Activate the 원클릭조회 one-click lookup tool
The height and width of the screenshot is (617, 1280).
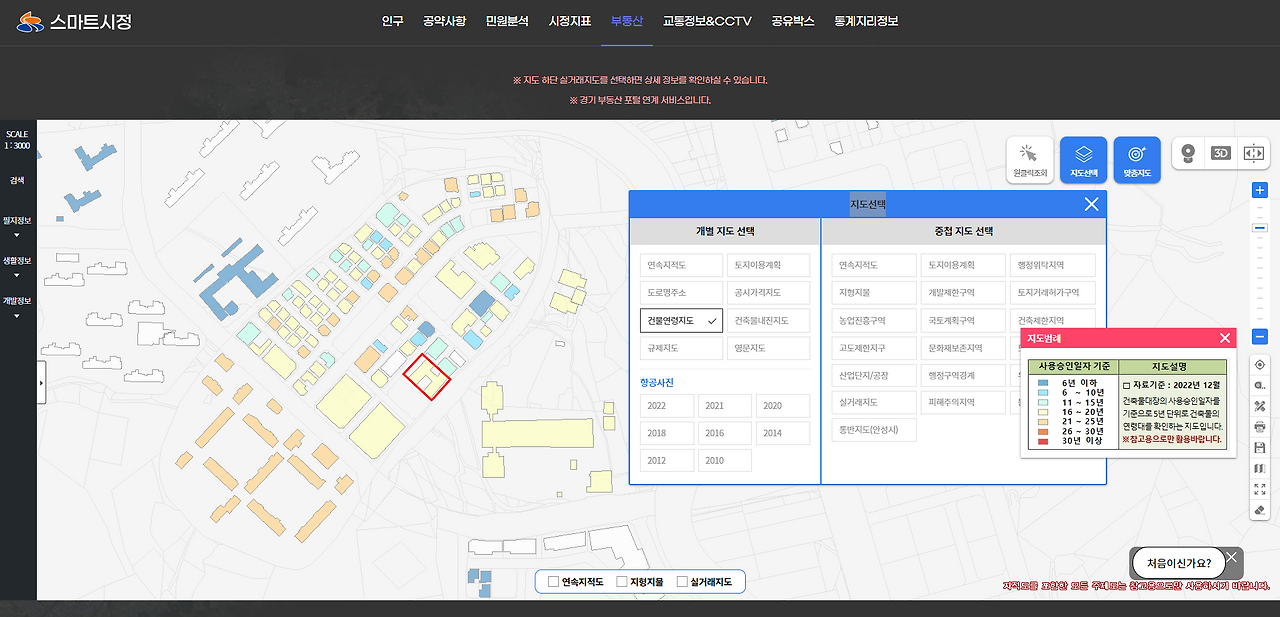coord(1029,160)
